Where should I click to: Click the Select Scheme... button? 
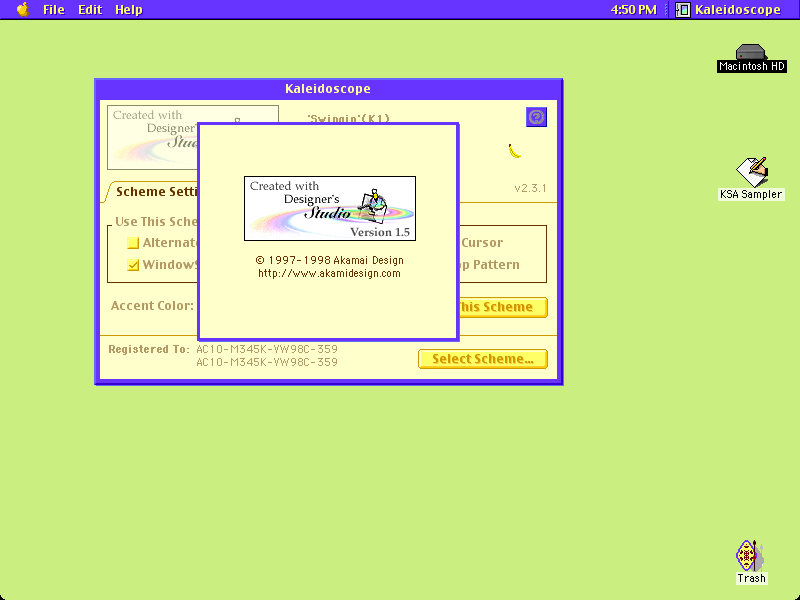[483, 359]
